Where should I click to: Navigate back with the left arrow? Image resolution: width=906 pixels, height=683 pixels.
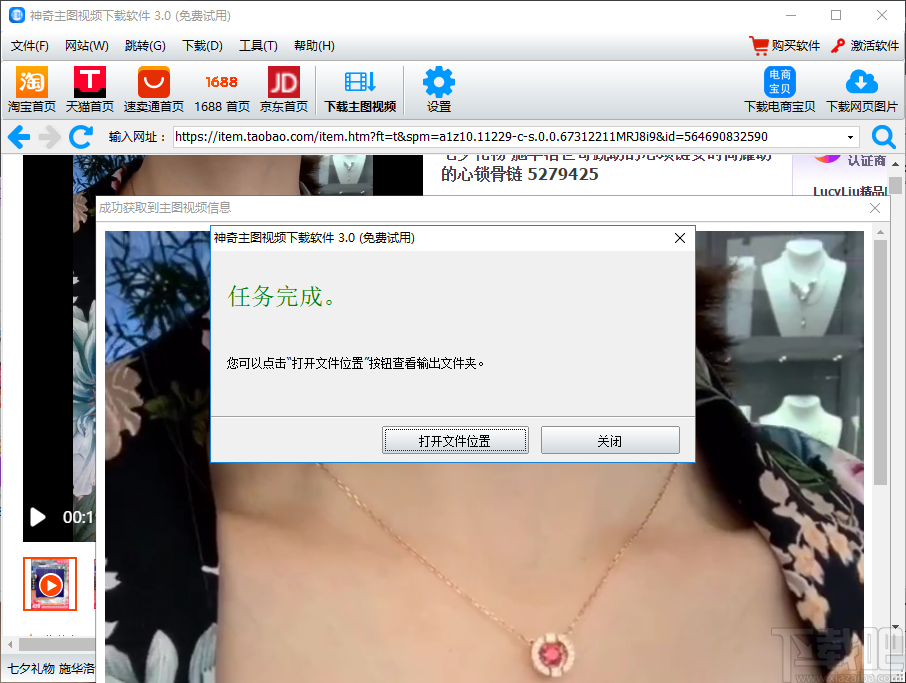[17, 137]
